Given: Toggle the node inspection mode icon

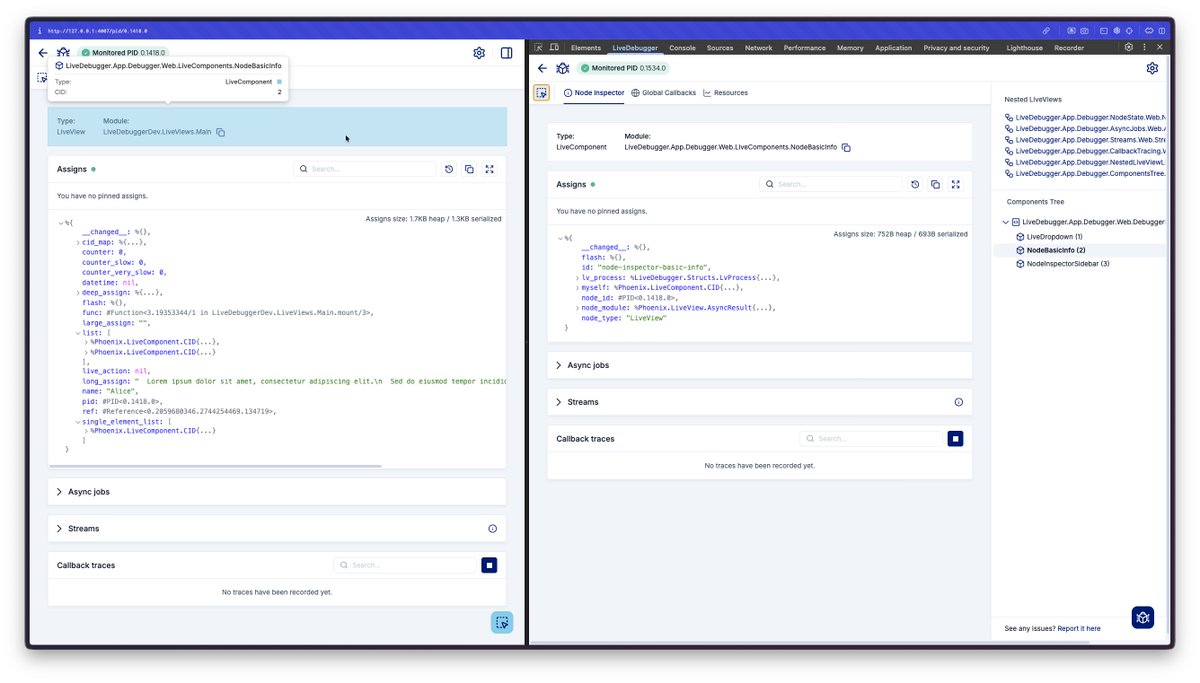Looking at the screenshot, I should [x=541, y=91].
